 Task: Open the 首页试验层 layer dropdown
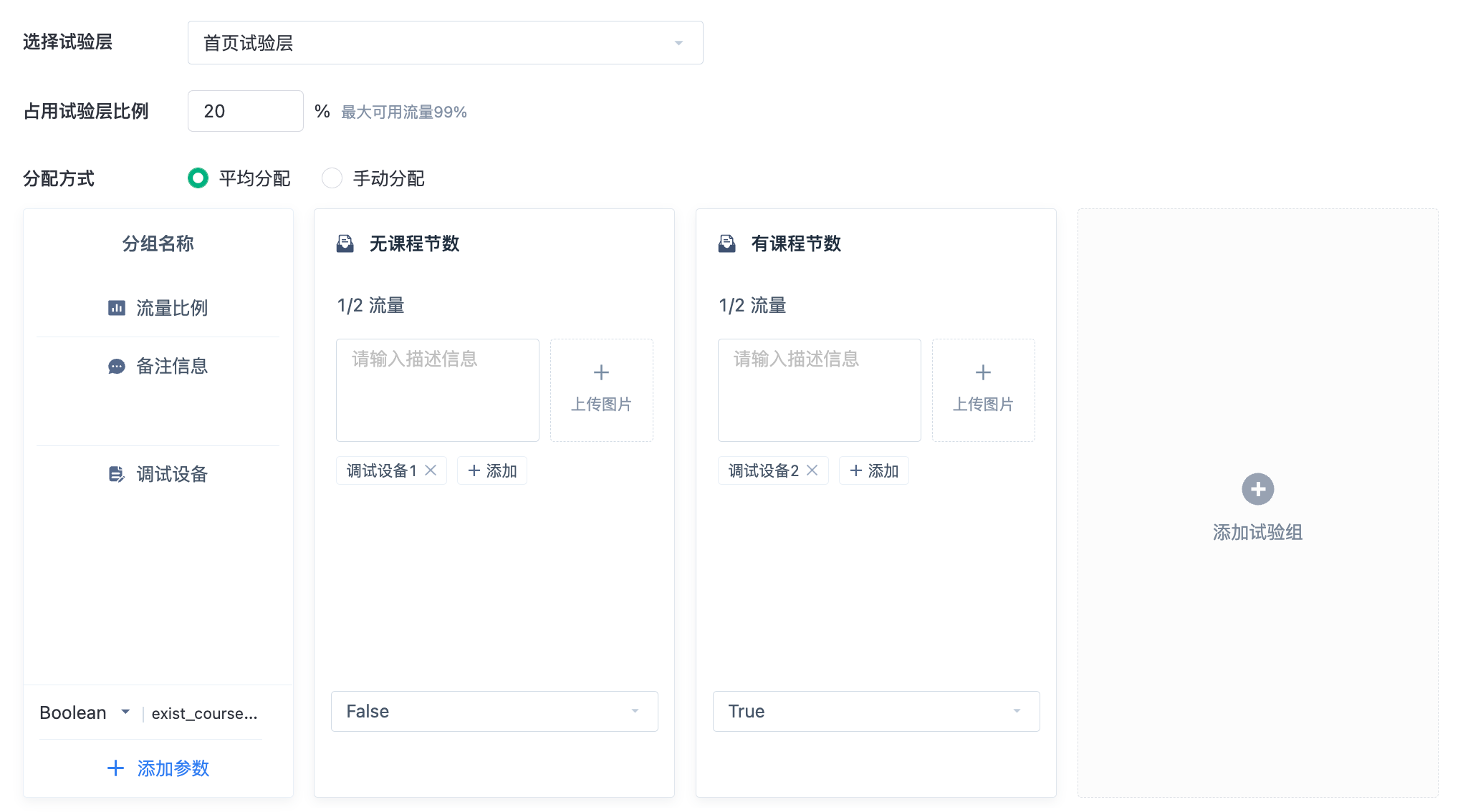[445, 43]
